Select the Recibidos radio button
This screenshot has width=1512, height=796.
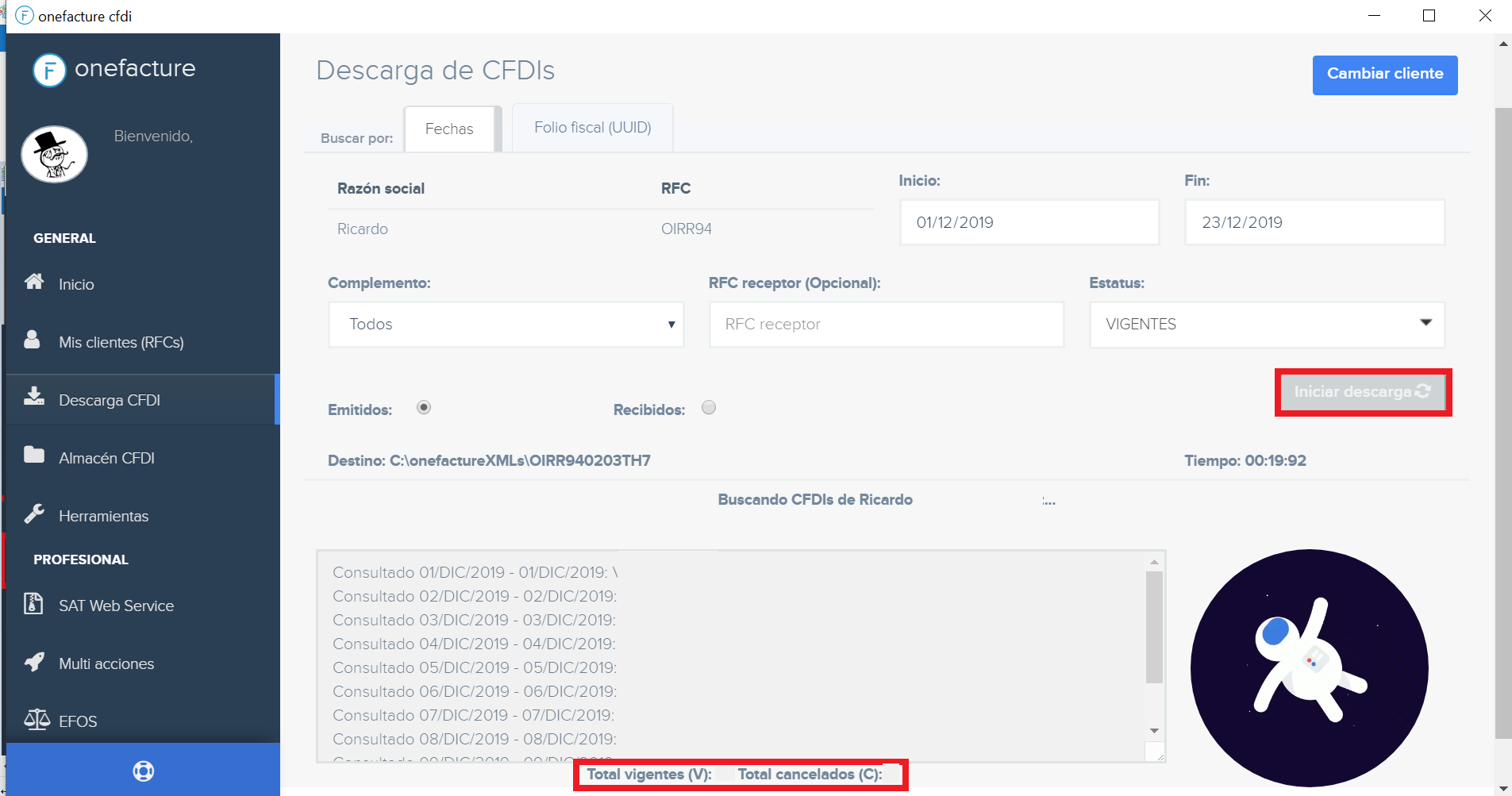point(708,407)
